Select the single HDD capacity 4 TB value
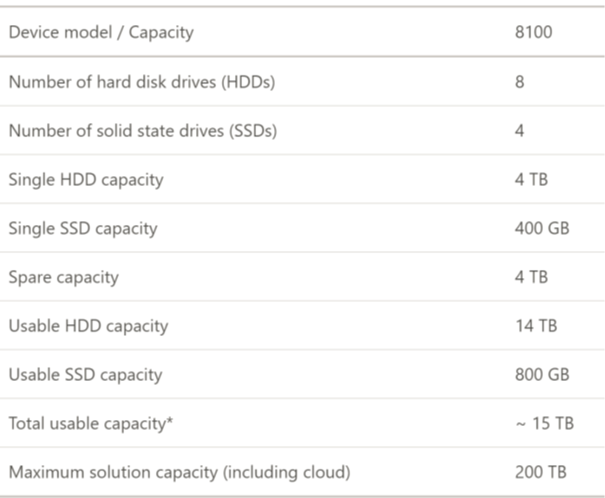Viewport: 605px width, 498px height. click(531, 180)
